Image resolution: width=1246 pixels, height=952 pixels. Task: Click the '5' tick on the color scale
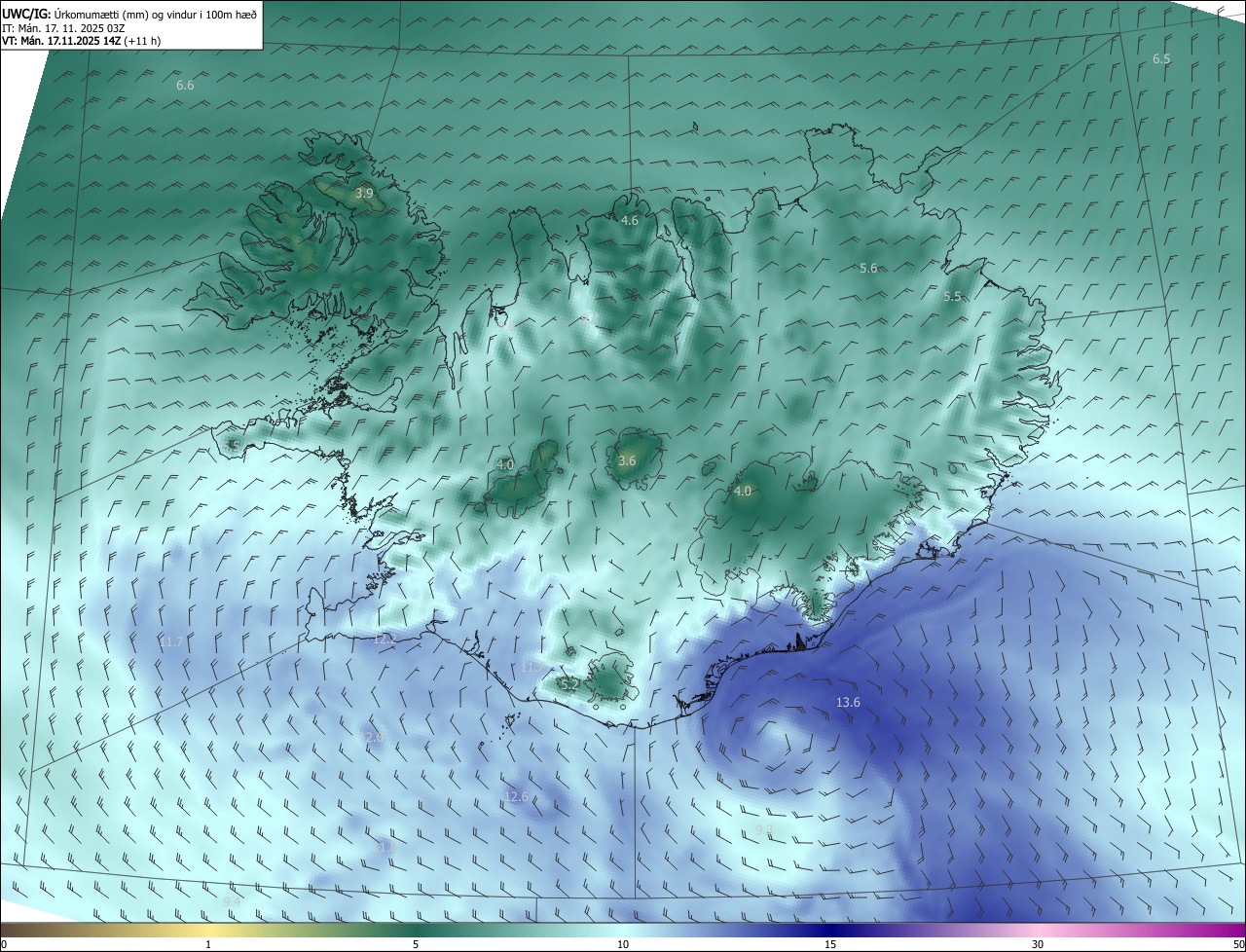(x=416, y=944)
